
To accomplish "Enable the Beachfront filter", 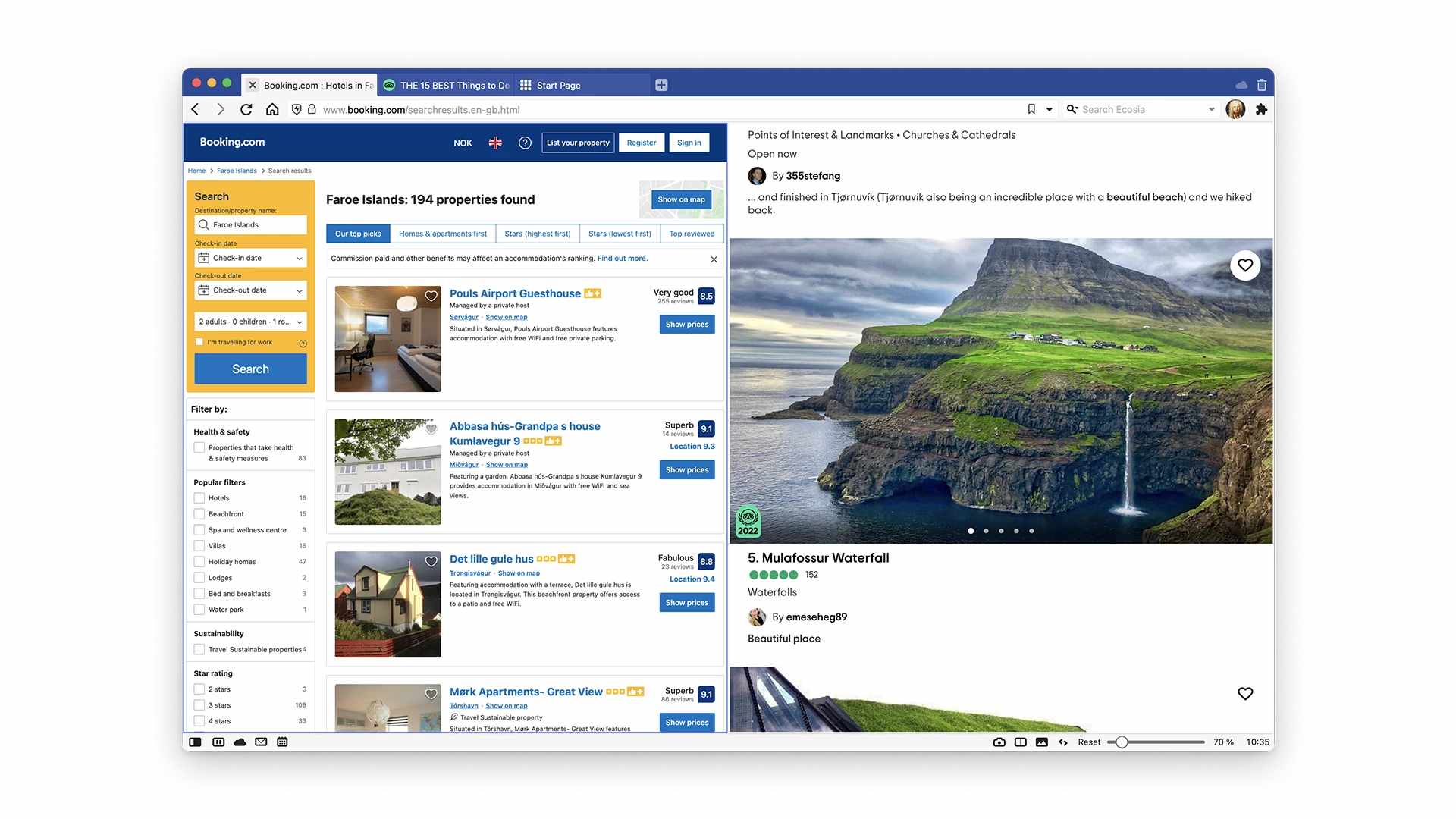I will (199, 514).
